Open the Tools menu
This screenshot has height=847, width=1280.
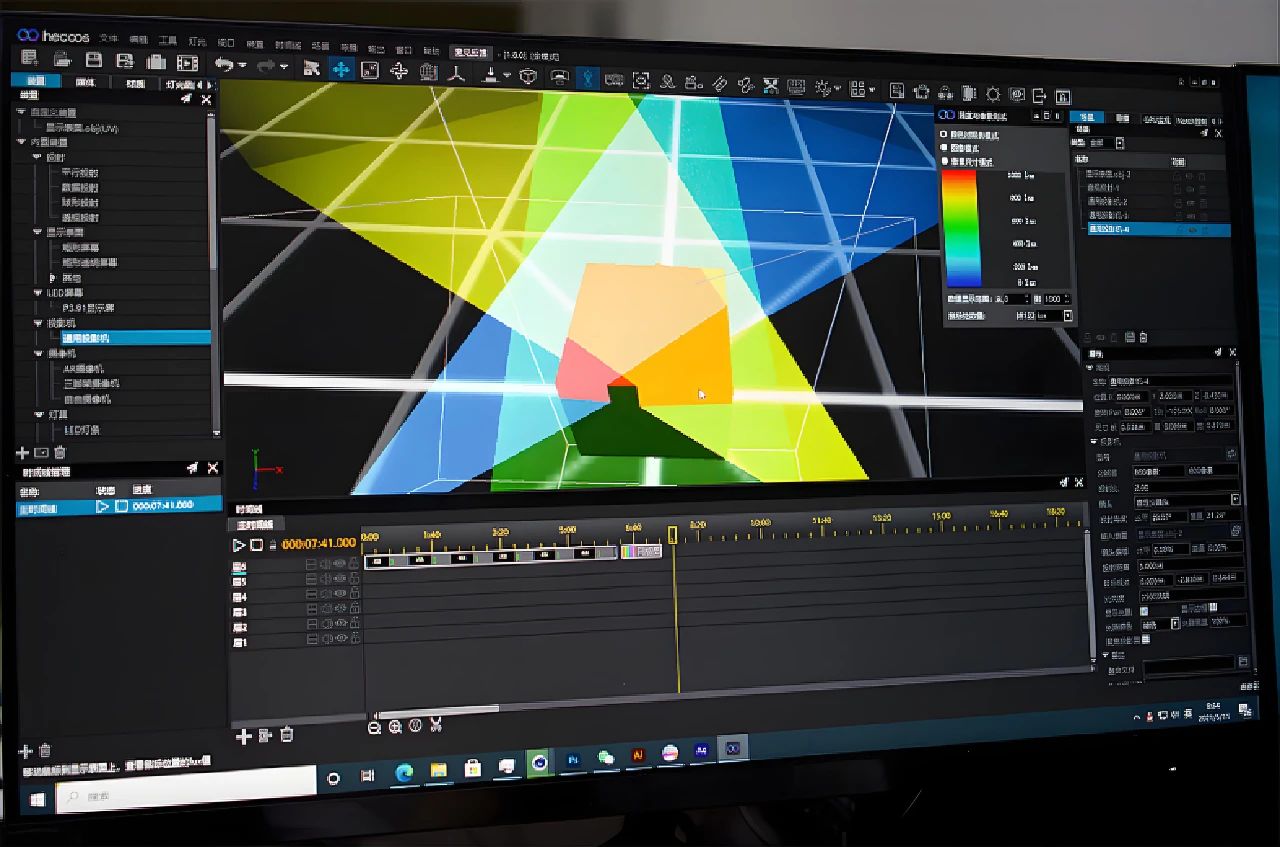(x=167, y=40)
